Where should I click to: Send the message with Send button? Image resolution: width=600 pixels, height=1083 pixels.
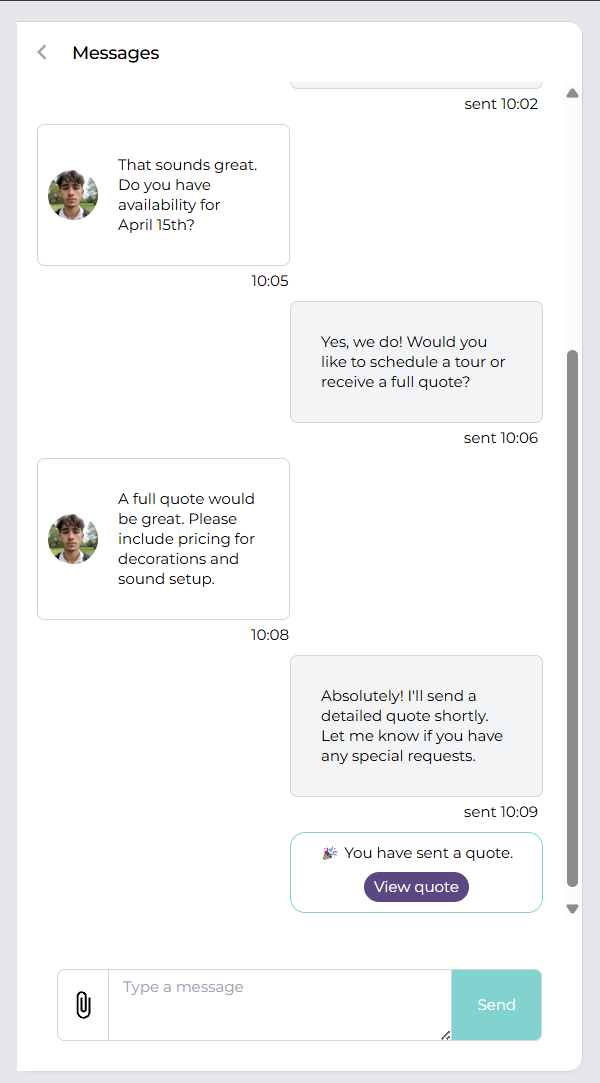click(496, 1005)
